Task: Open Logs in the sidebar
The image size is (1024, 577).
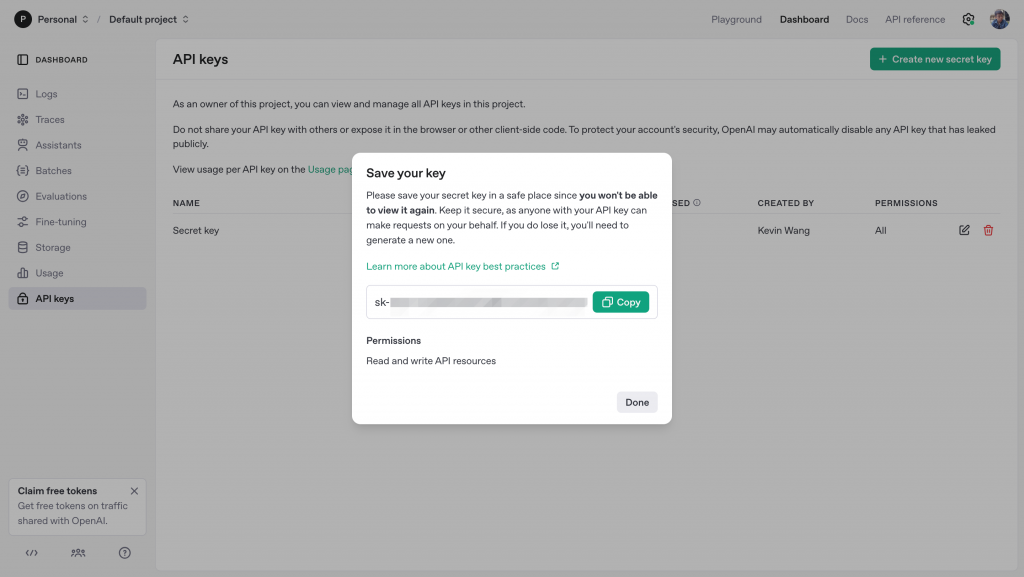Action: tap(47, 94)
